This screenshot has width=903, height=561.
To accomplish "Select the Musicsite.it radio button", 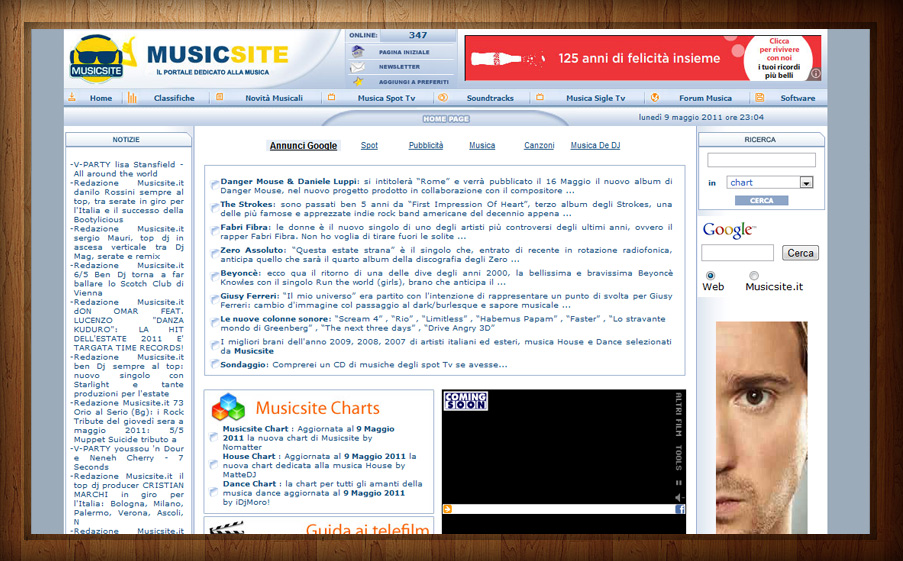I will pos(754,275).
